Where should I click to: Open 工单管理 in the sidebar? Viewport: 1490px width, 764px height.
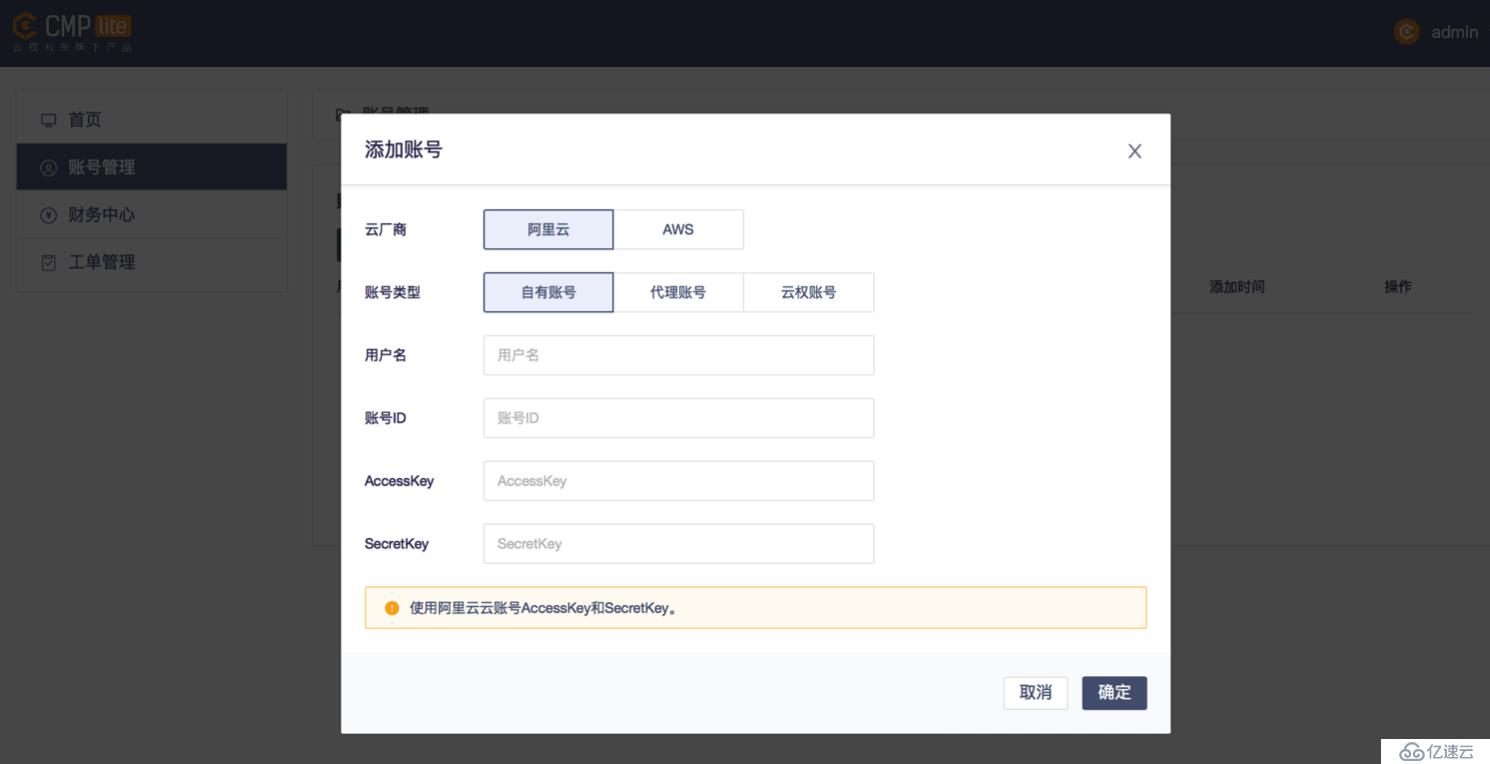pyautogui.click(x=152, y=262)
